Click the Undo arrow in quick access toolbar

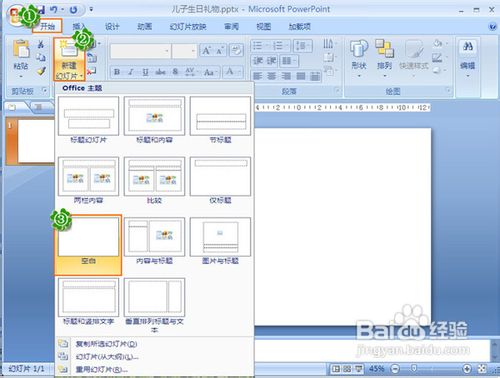point(53,10)
